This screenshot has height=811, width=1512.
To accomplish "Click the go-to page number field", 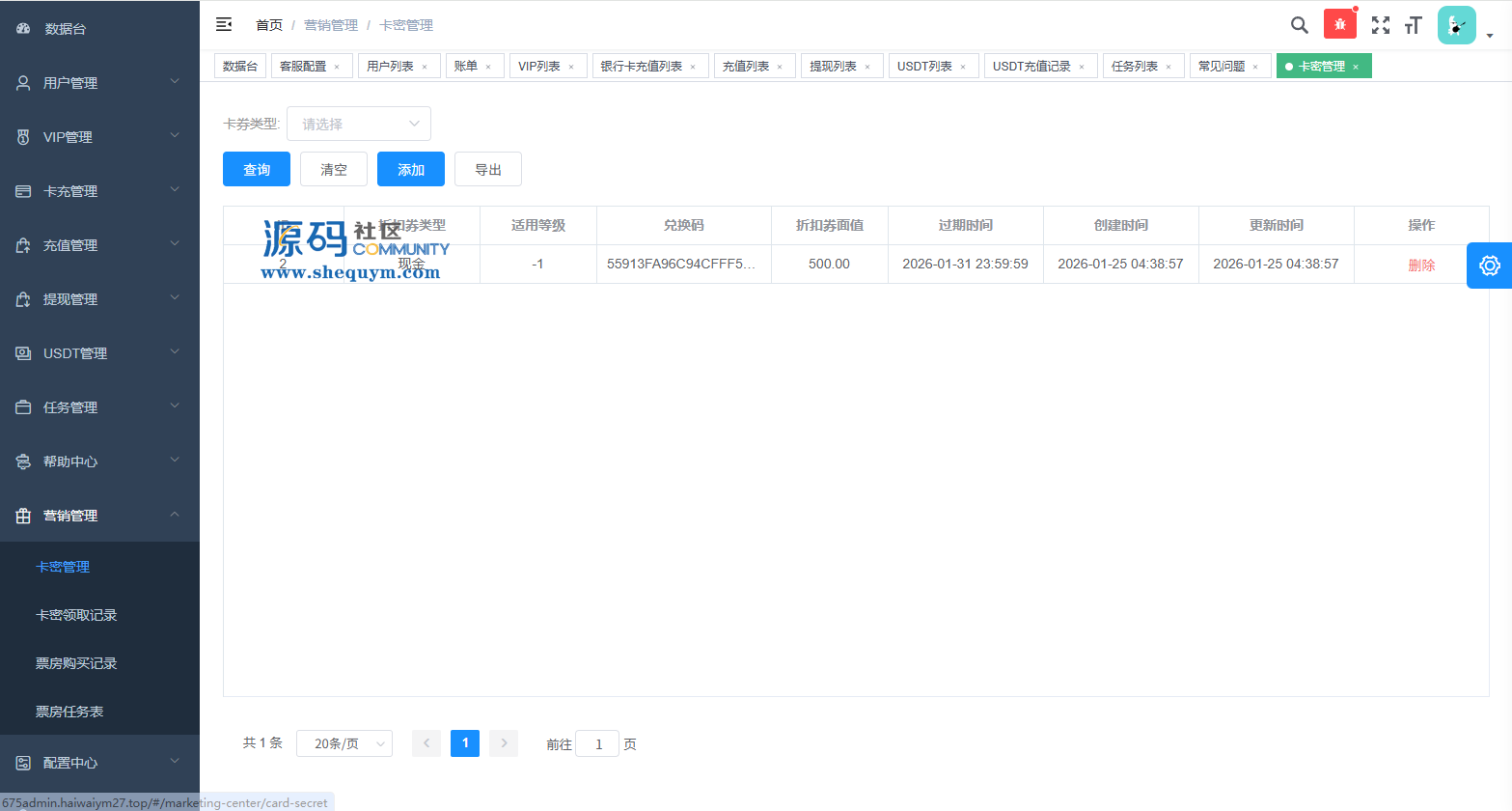I will (x=597, y=743).
